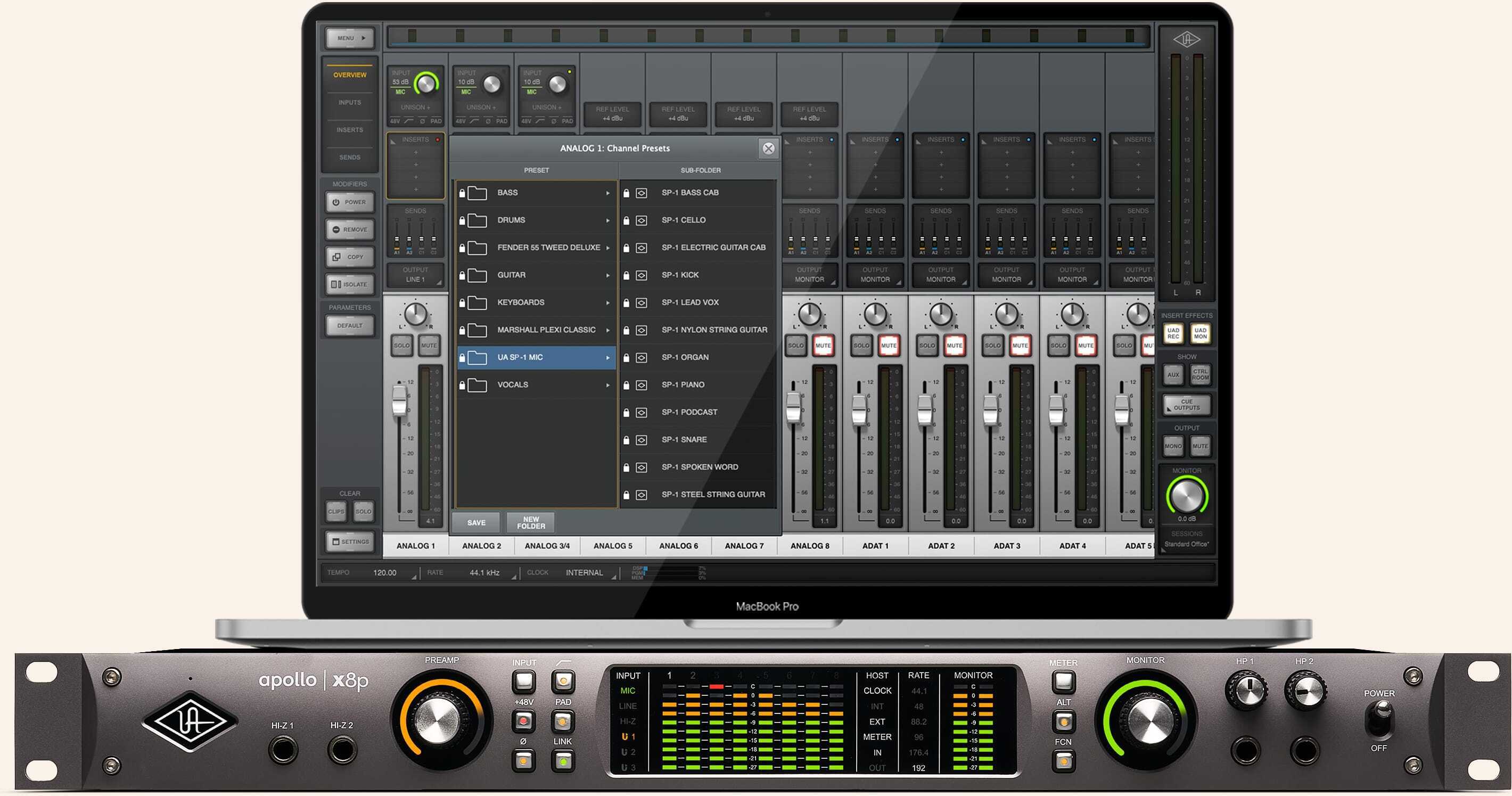
Task: Enable Mono output
Action: click(x=1173, y=446)
